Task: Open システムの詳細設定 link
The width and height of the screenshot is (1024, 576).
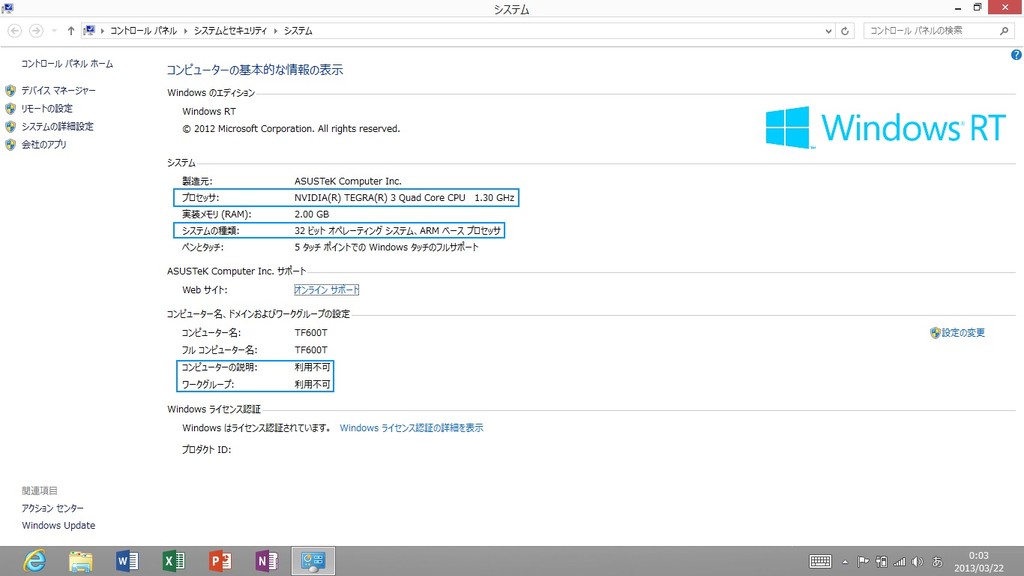Action: click(57, 126)
